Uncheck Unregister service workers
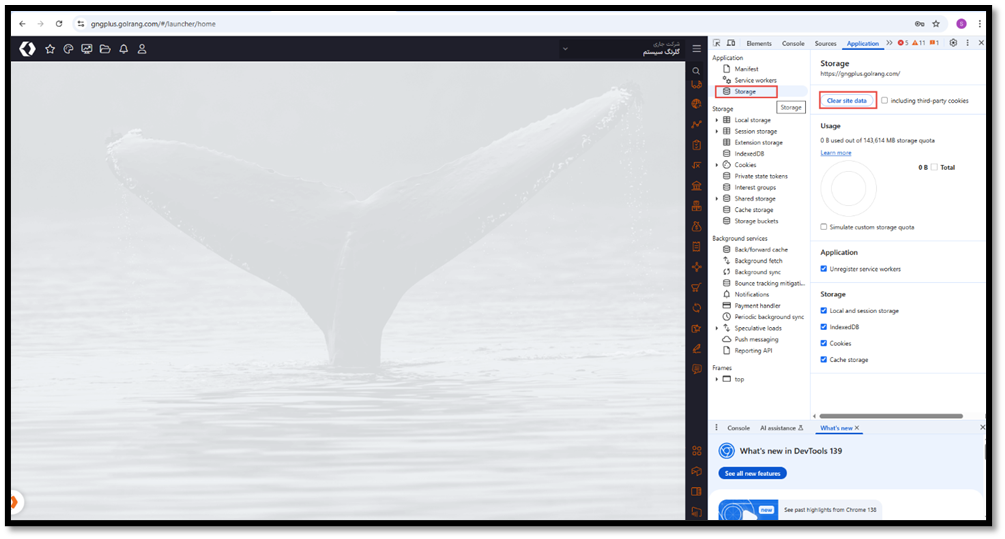This screenshot has height=539, width=1005. (824, 269)
